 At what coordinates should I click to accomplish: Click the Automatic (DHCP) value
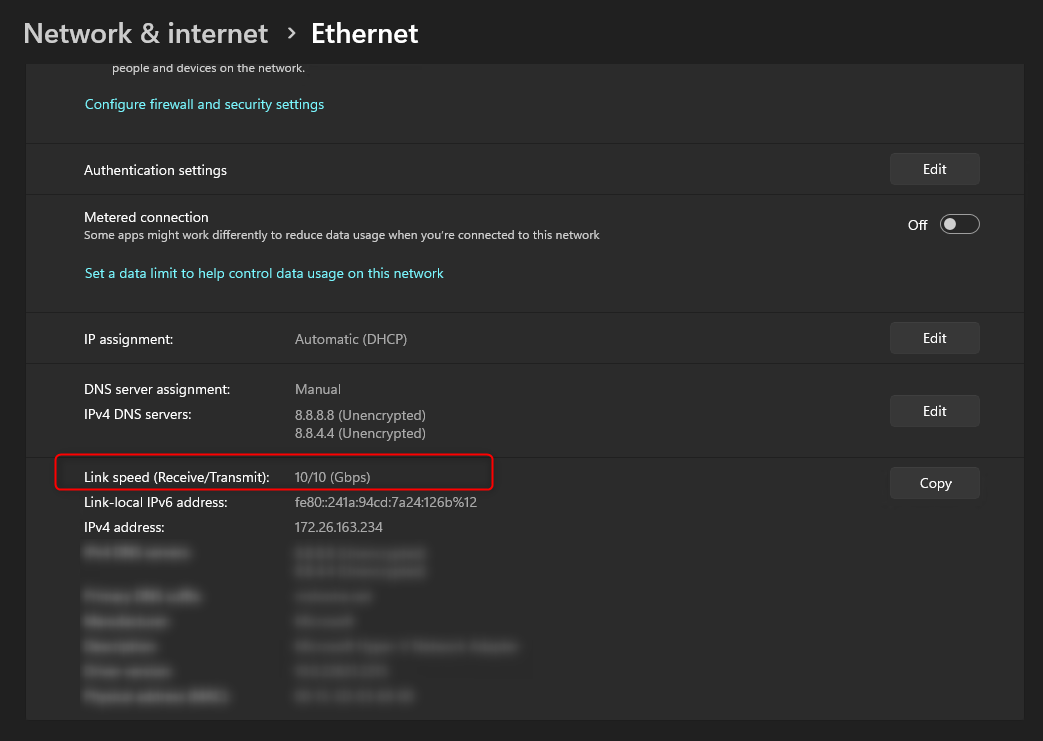click(351, 339)
